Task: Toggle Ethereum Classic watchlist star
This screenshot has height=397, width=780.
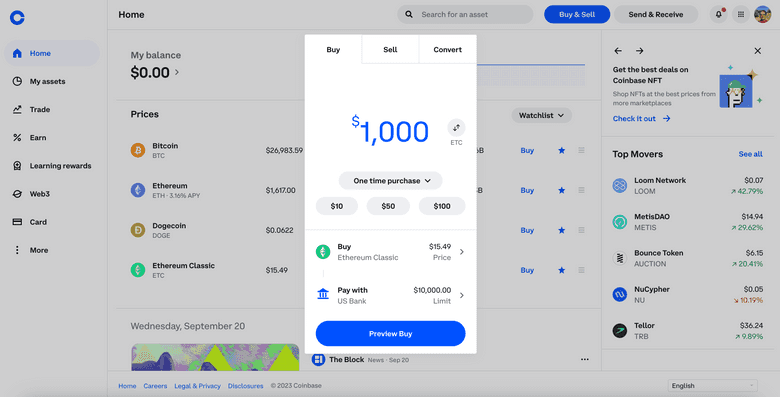Action: pyautogui.click(x=562, y=270)
